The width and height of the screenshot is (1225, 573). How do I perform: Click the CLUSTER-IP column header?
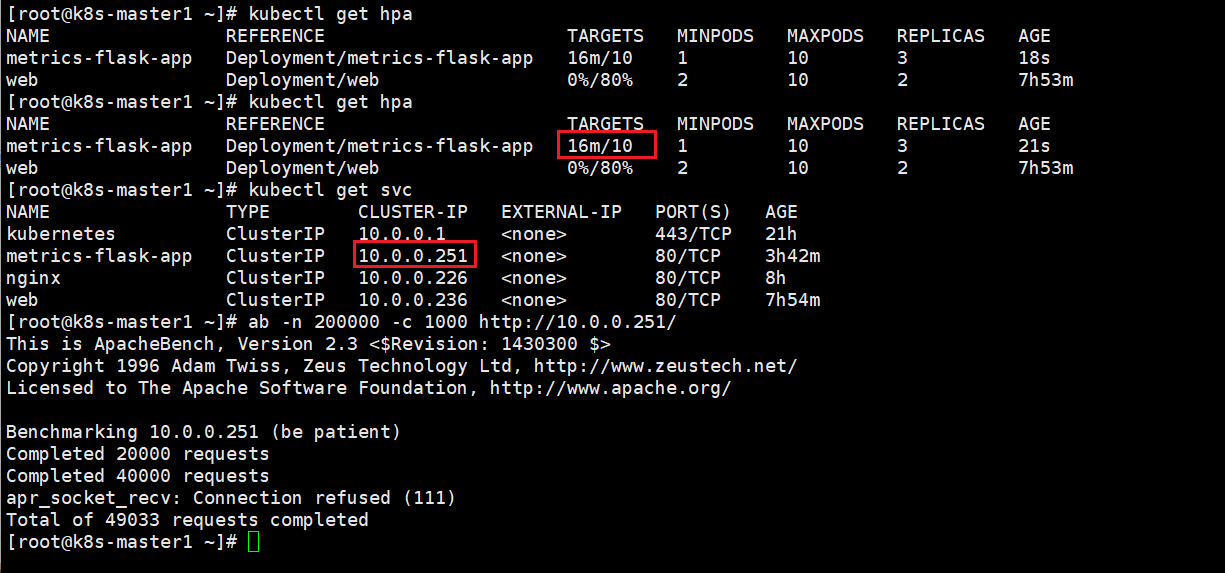pos(413,212)
